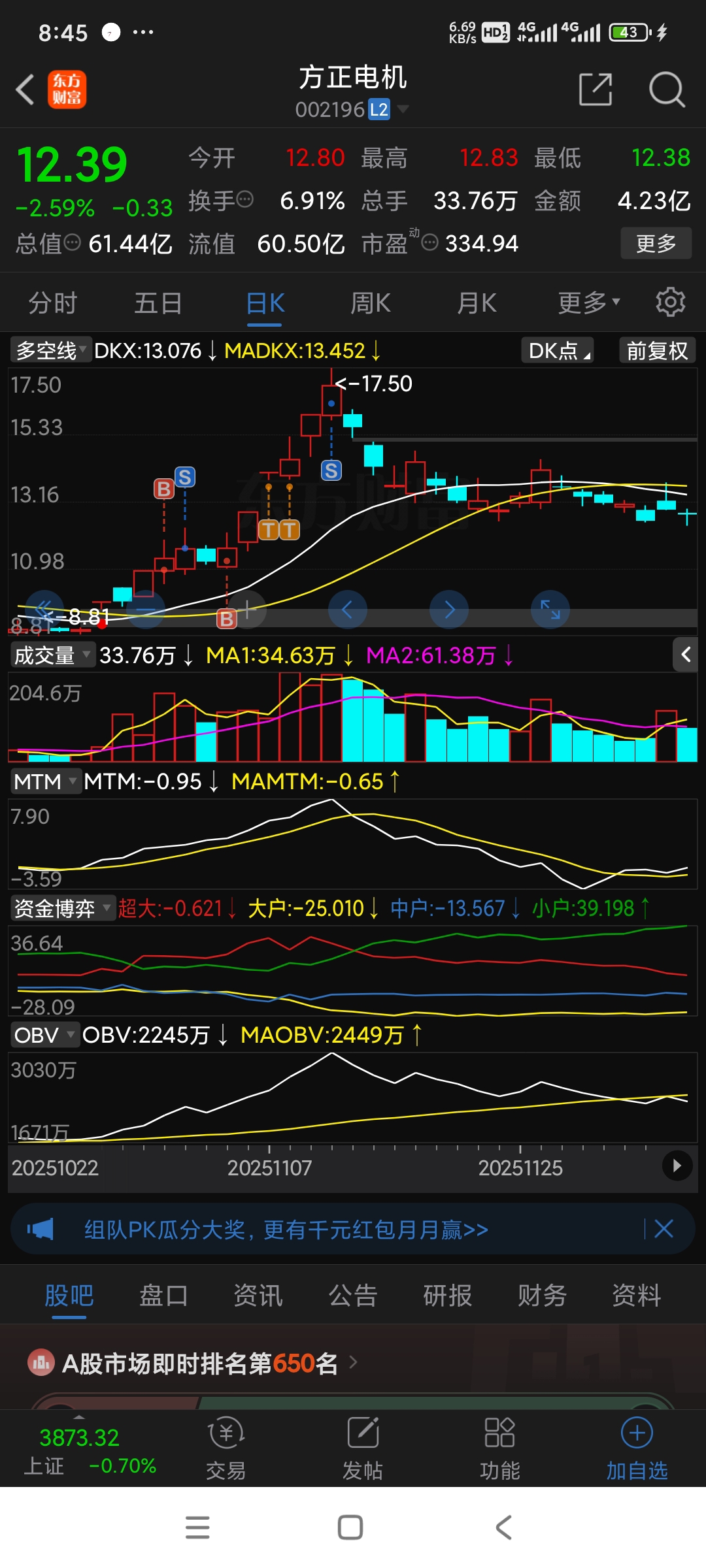Open the 盘口 tab
This screenshot has width=706, height=1568.
(x=163, y=1295)
